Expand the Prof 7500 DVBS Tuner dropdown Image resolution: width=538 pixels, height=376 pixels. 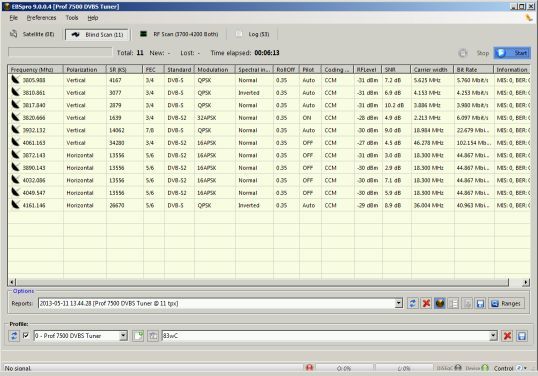tap(124, 336)
